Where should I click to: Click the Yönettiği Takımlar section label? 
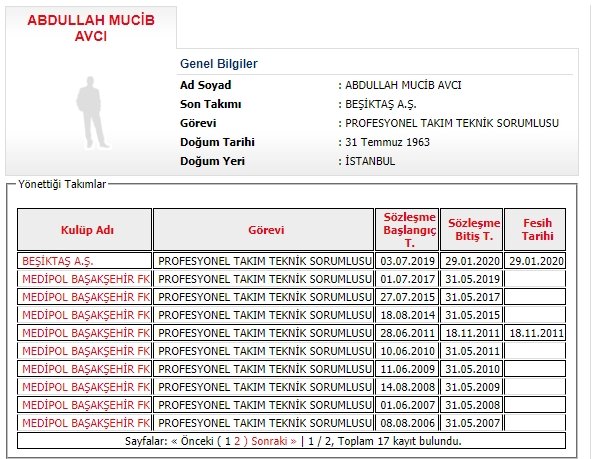pyautogui.click(x=62, y=184)
